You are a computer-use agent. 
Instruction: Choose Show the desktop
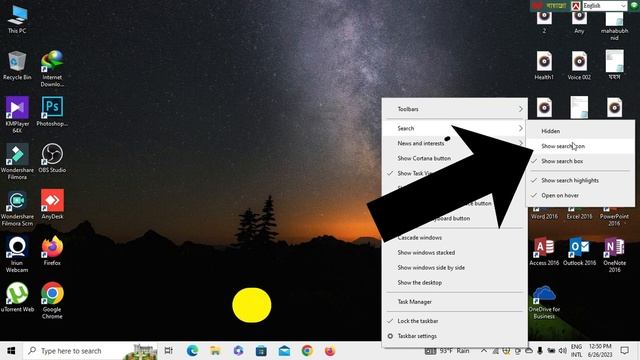pyautogui.click(x=455, y=283)
